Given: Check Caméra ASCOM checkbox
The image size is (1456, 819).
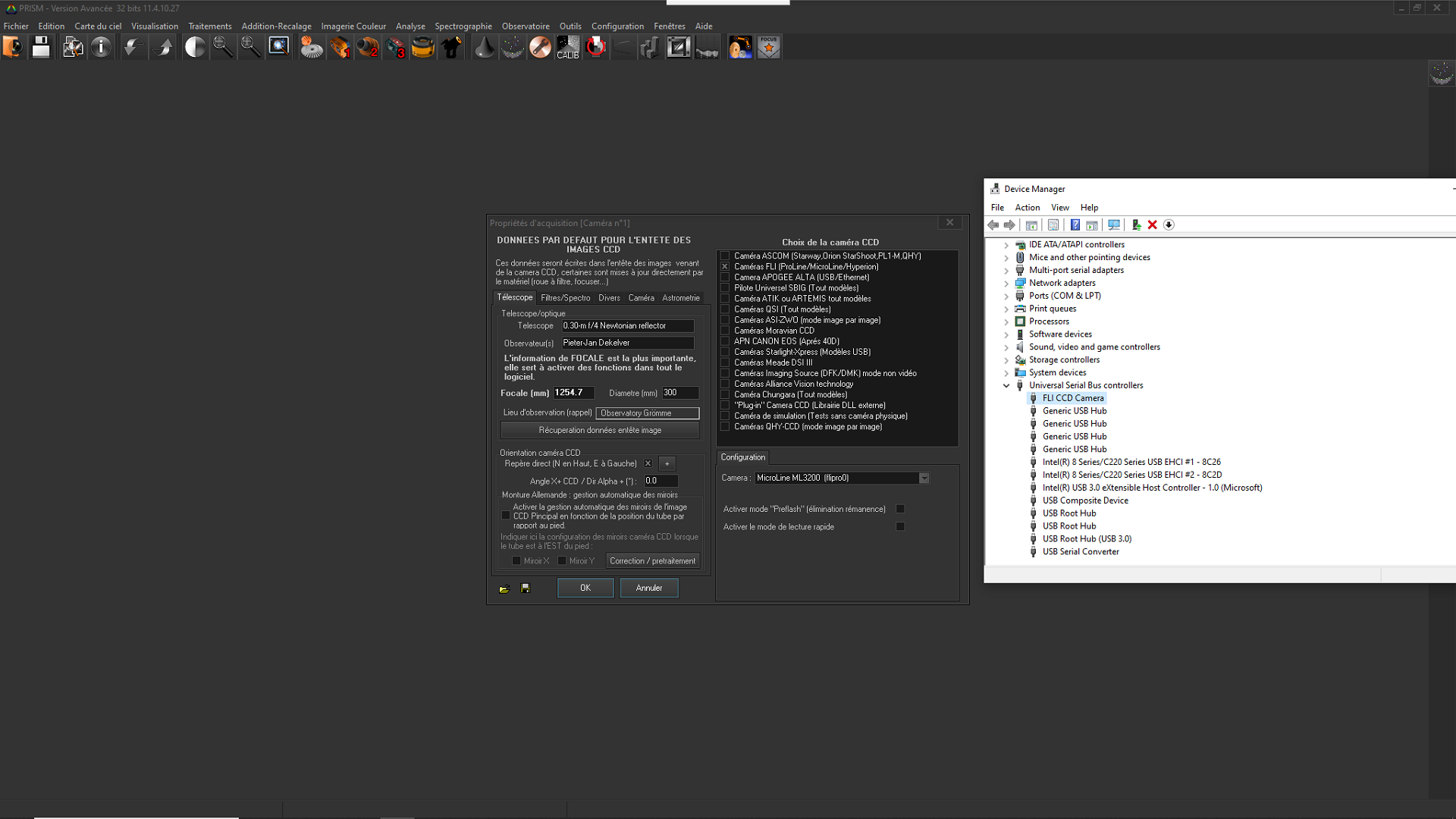Looking at the screenshot, I should (725, 256).
